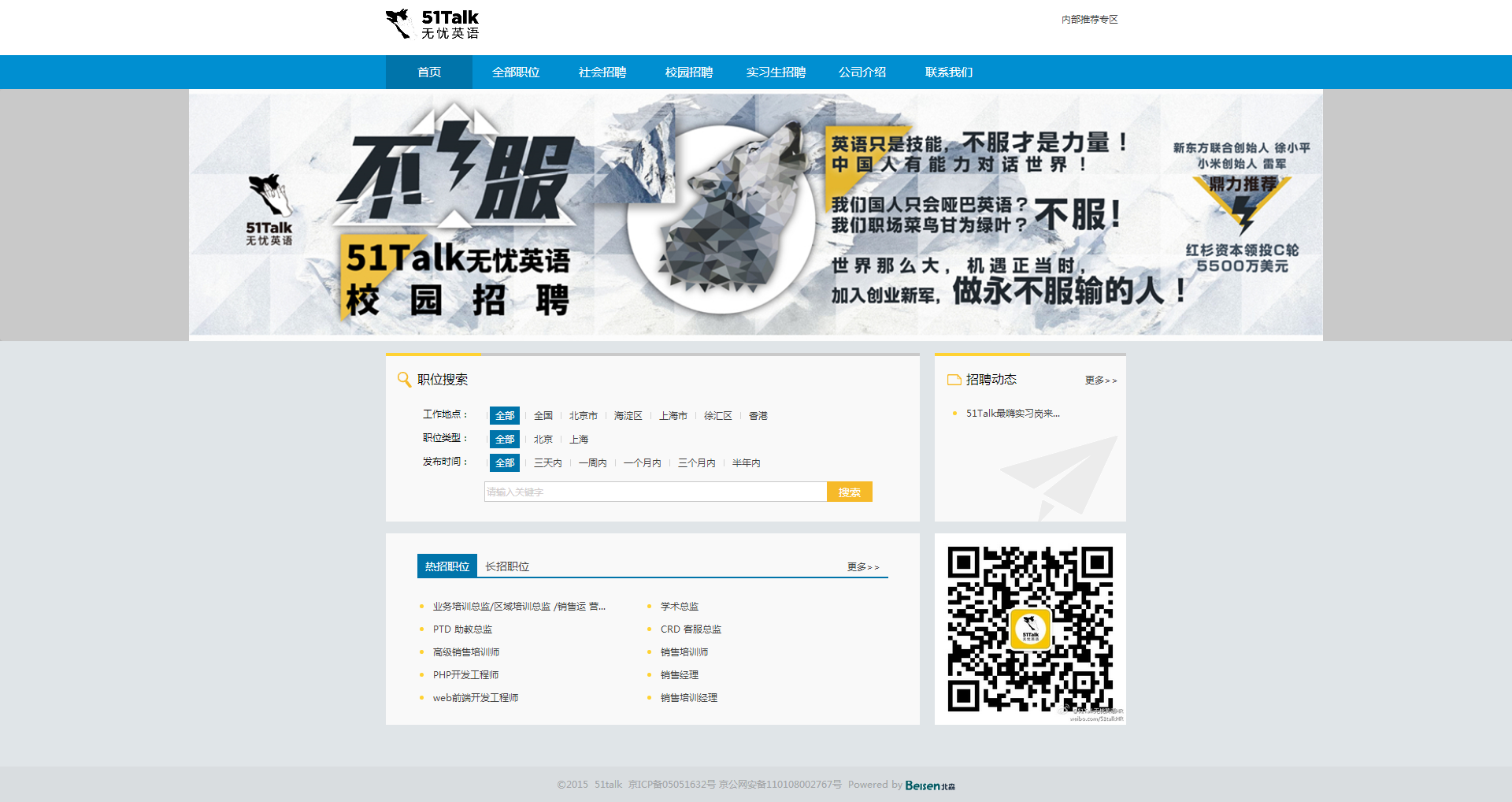Open 公司介绍 menu item
Image resolution: width=1512 pixels, height=802 pixels.
point(862,72)
